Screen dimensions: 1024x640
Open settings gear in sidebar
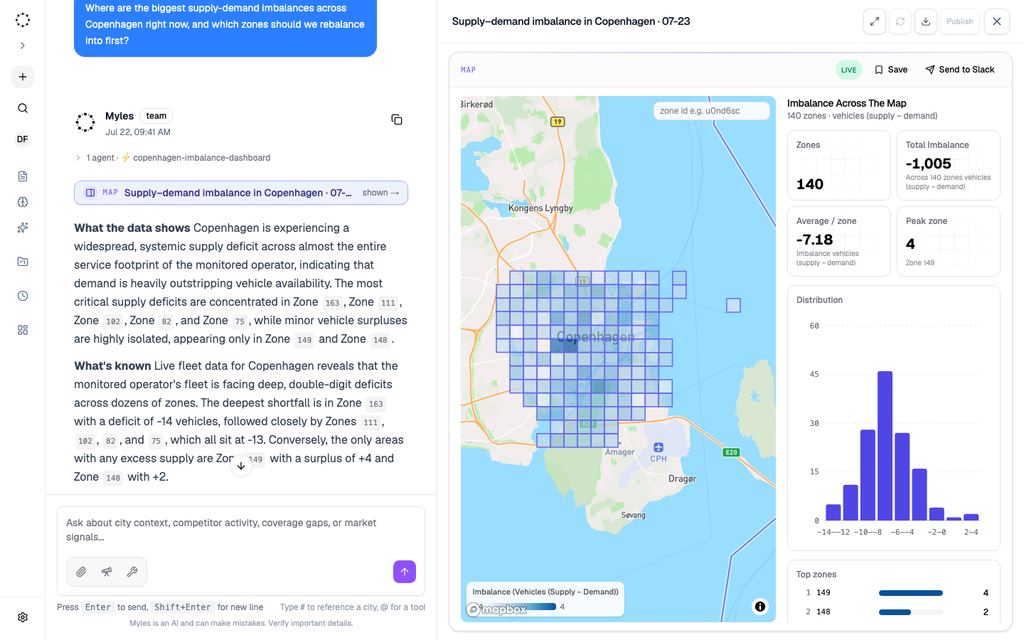[x=22, y=617]
